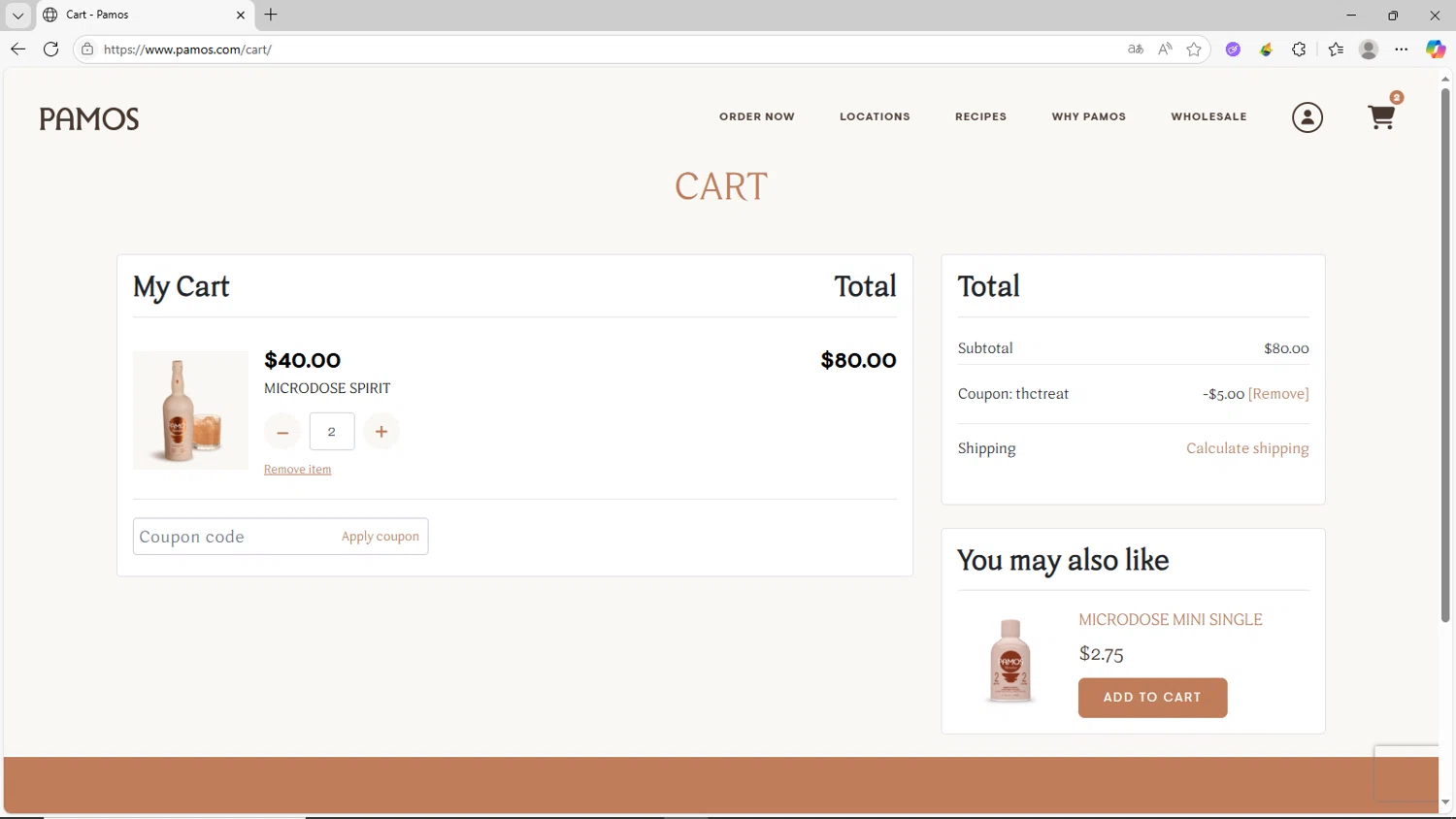
Task: Reload the page with refresh icon
Action: point(51,49)
